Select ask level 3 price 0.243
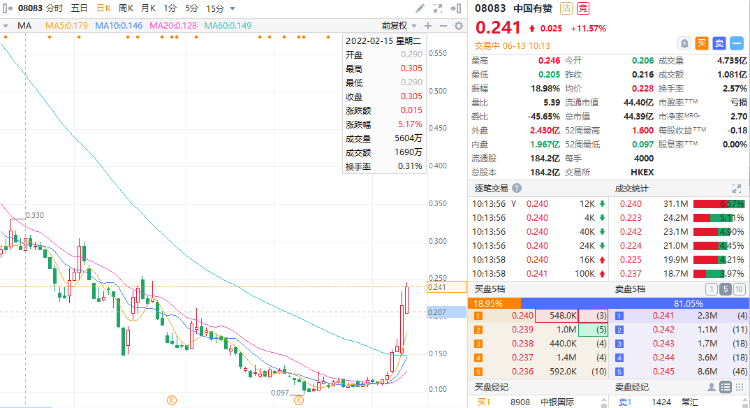 point(663,343)
